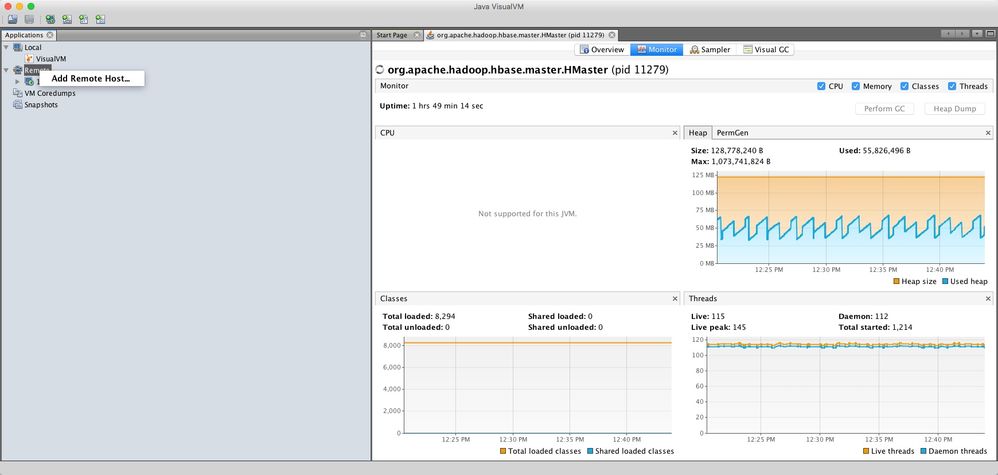Select the Monitor tab

coord(657,50)
